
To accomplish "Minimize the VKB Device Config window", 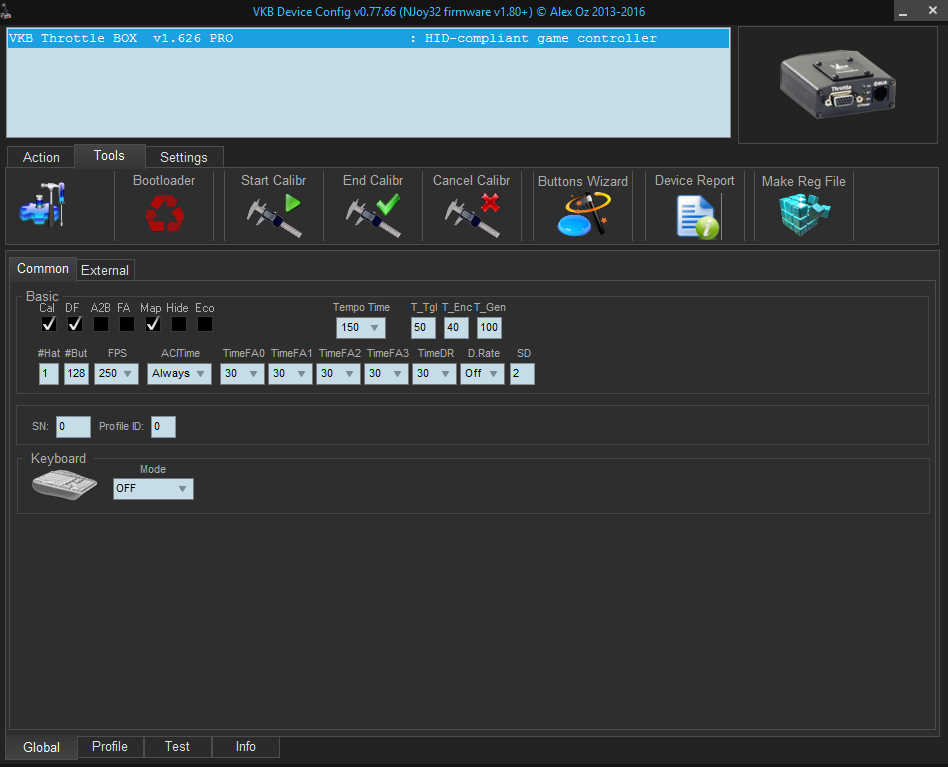I will click(903, 11).
